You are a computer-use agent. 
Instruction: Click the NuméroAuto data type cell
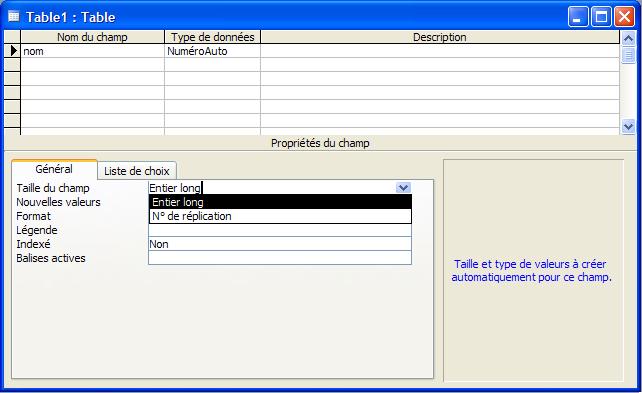point(212,51)
